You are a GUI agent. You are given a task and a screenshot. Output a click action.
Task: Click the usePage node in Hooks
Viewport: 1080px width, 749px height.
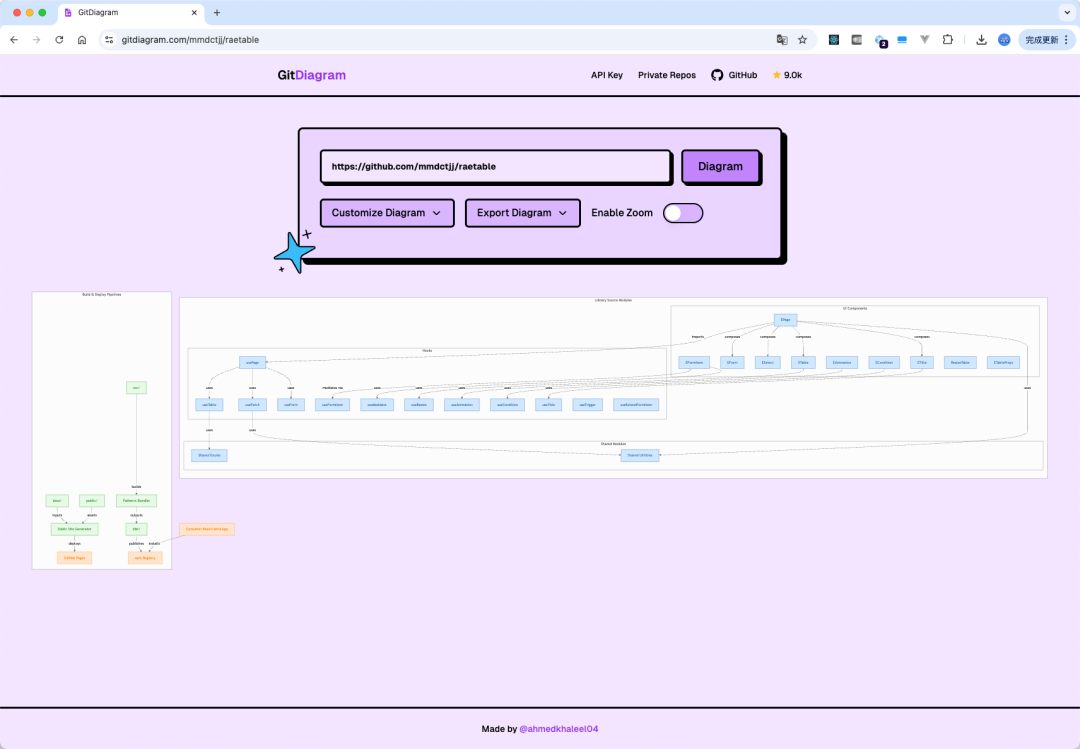tap(253, 362)
